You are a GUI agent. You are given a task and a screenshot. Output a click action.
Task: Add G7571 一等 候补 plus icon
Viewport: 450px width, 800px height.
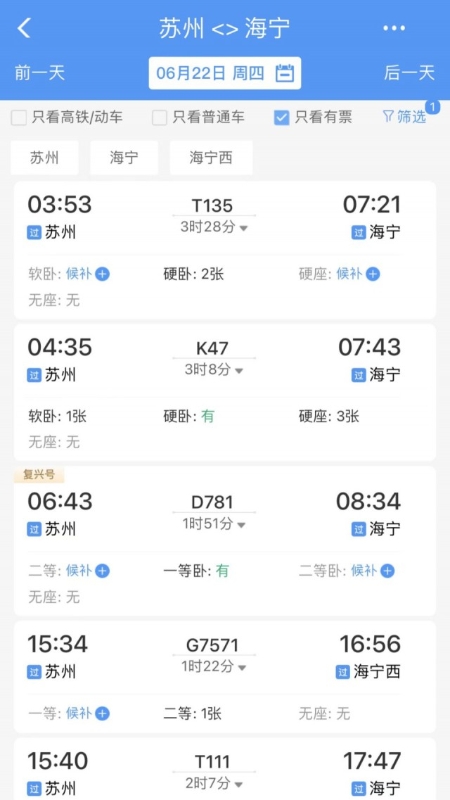[x=103, y=713]
